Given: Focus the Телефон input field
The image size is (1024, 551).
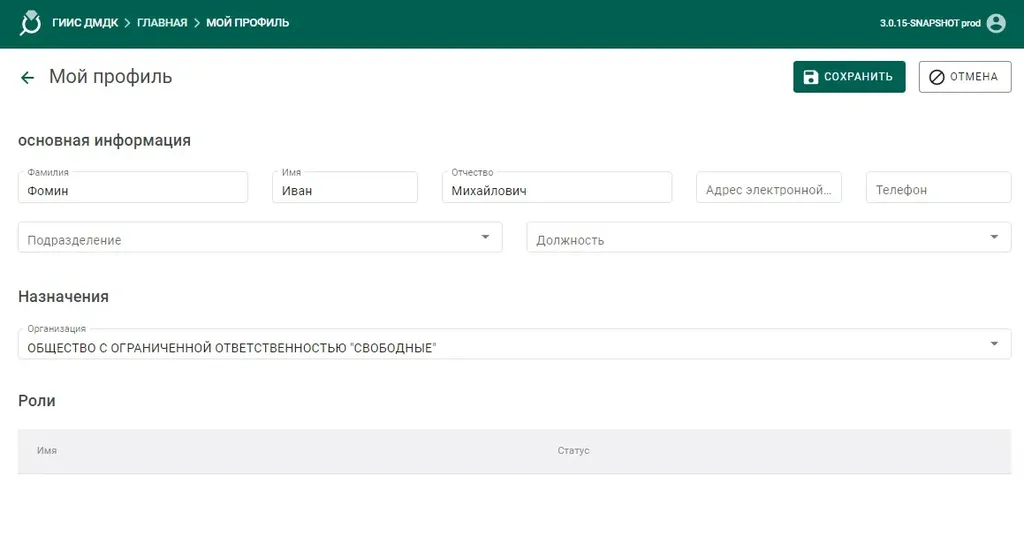Looking at the screenshot, I should click(938, 190).
